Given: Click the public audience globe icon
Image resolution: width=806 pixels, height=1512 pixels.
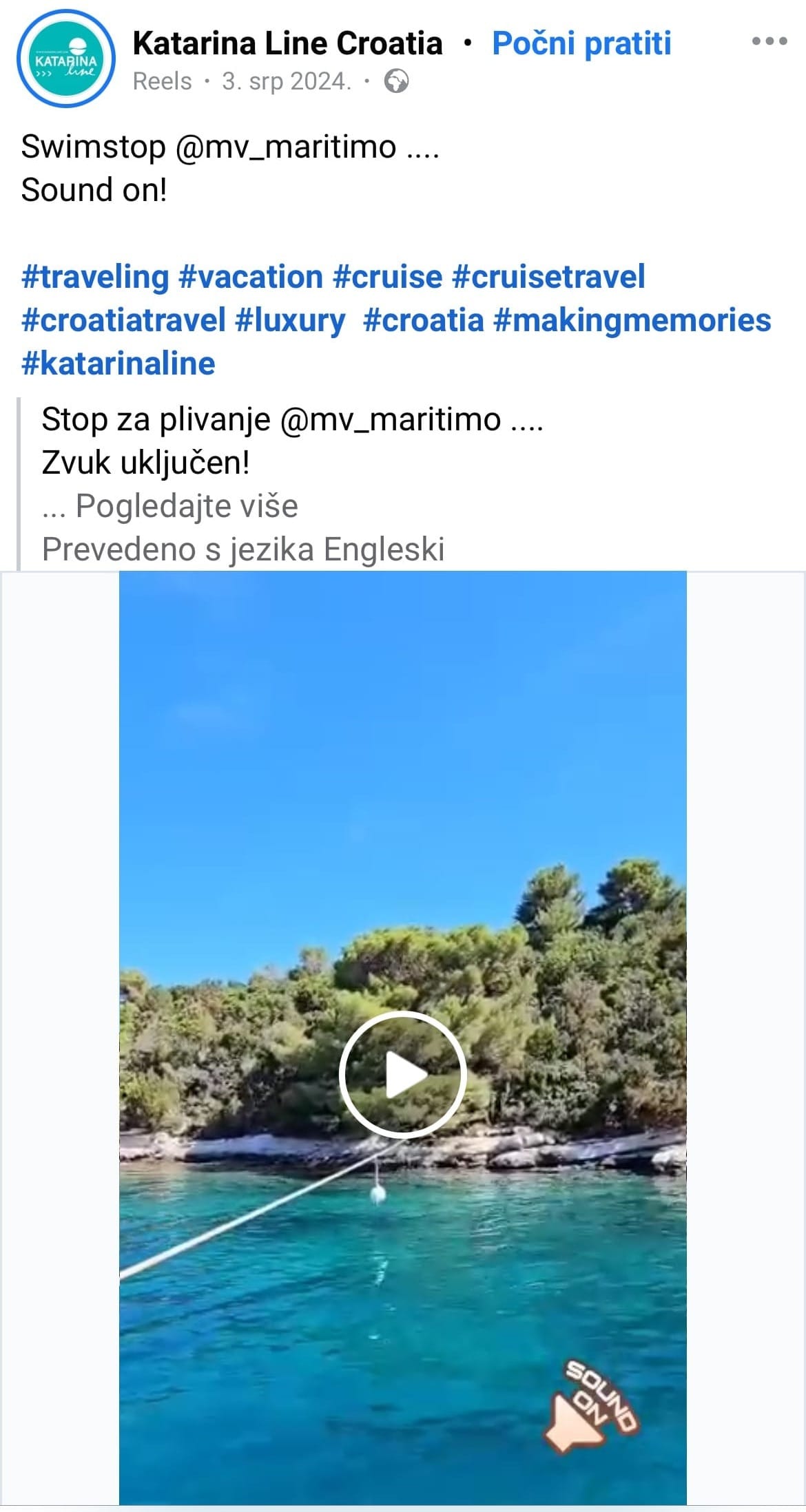Looking at the screenshot, I should coord(396,82).
